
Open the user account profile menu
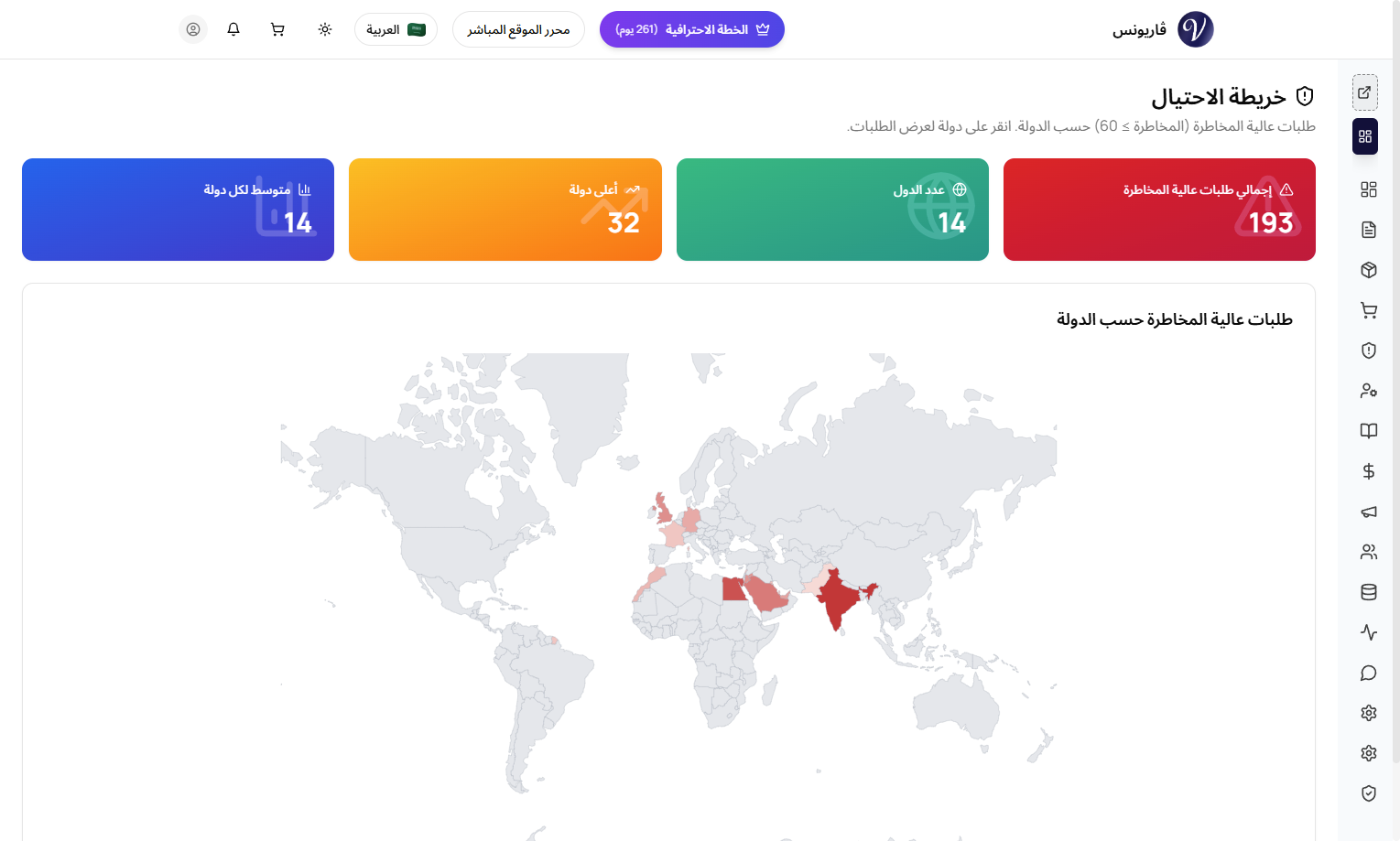193,29
